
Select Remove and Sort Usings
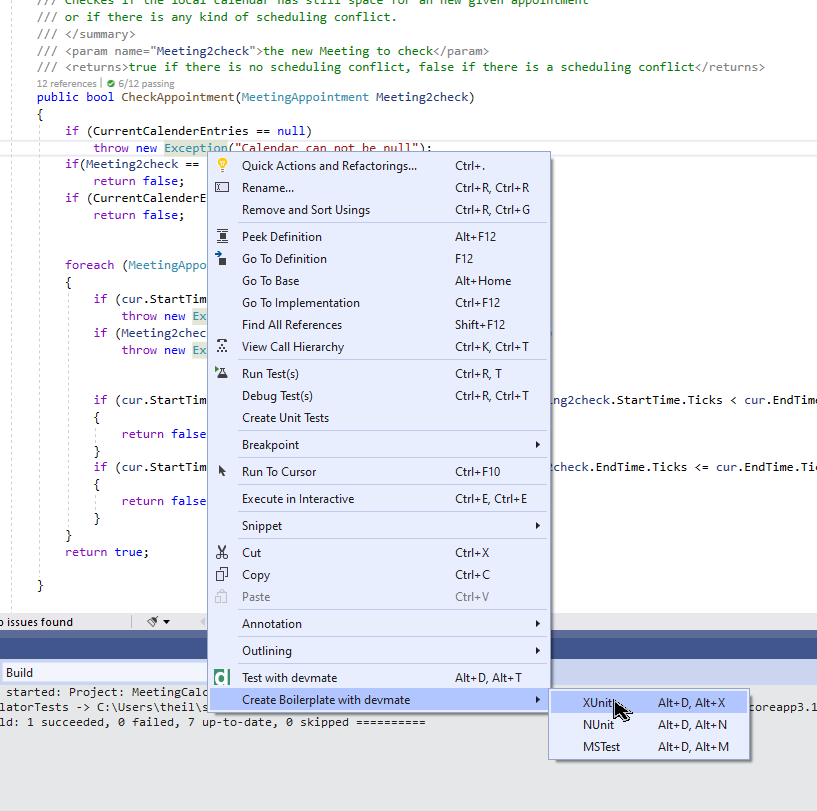tap(379, 210)
